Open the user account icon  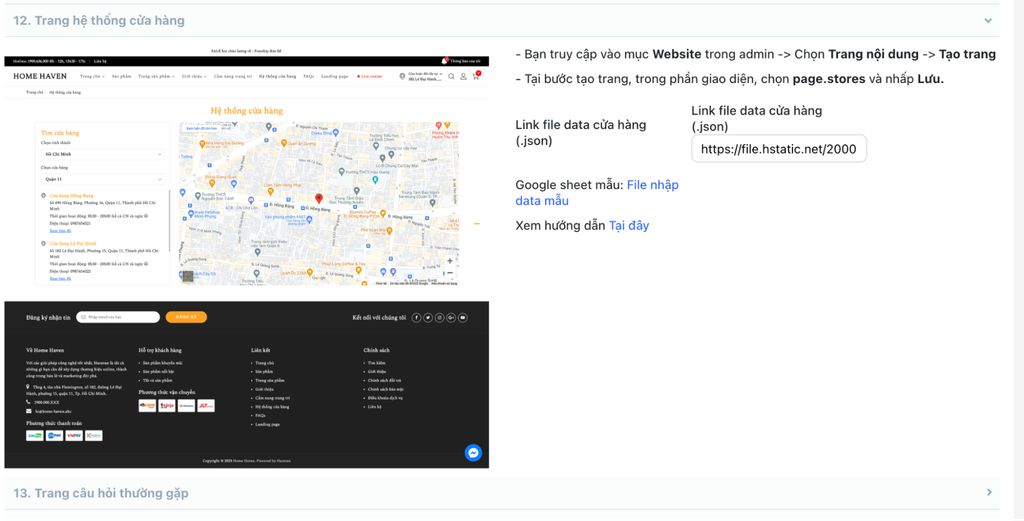click(x=463, y=76)
